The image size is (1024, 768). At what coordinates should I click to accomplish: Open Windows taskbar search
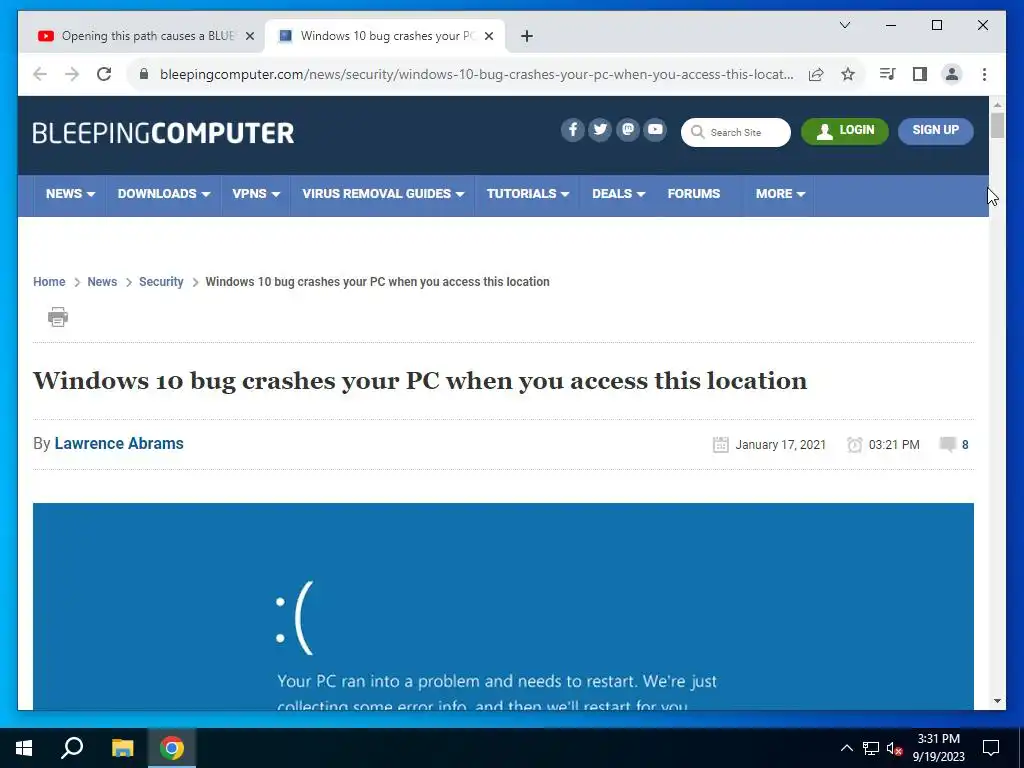(x=72, y=748)
